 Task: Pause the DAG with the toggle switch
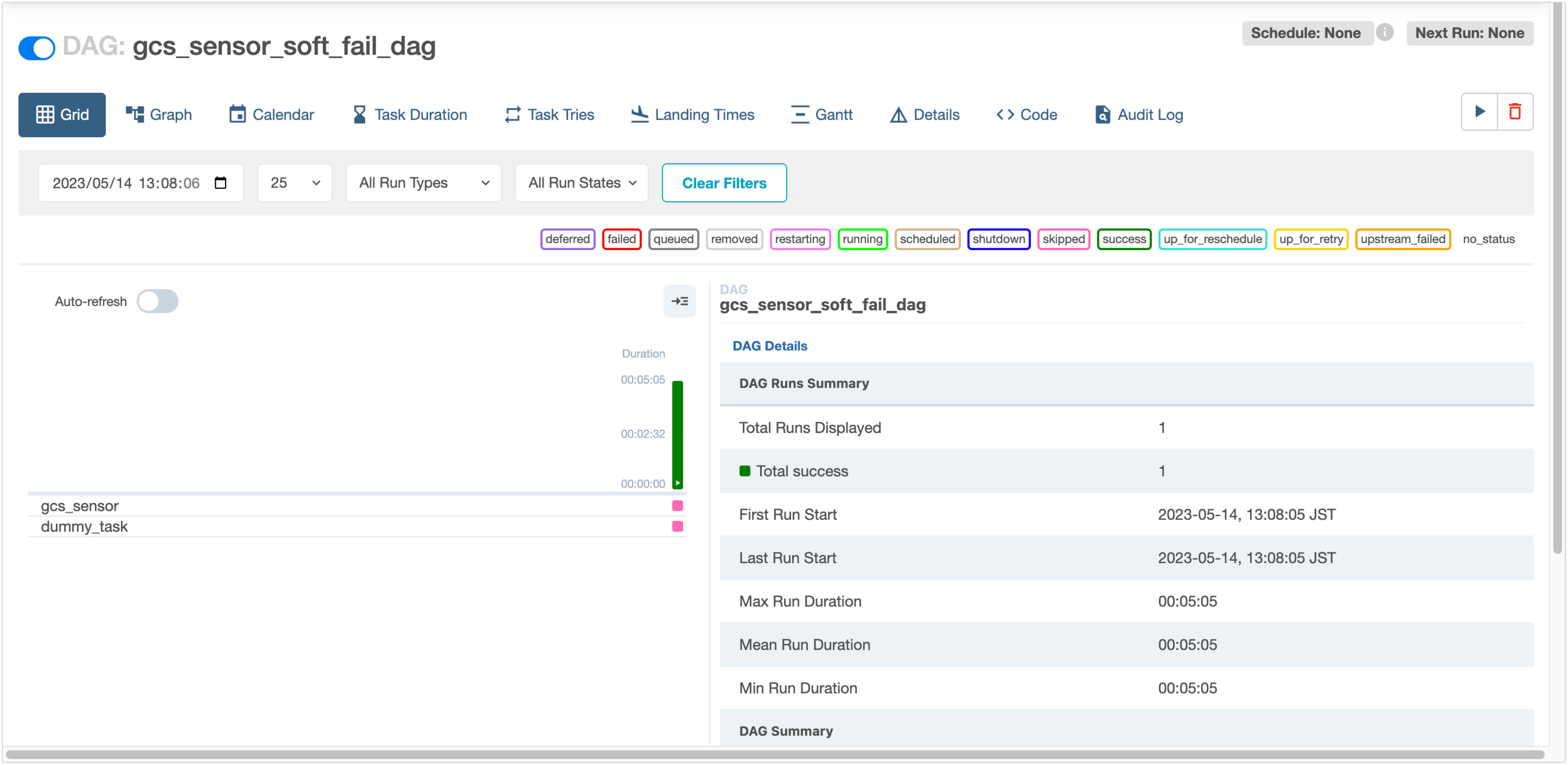[37, 48]
